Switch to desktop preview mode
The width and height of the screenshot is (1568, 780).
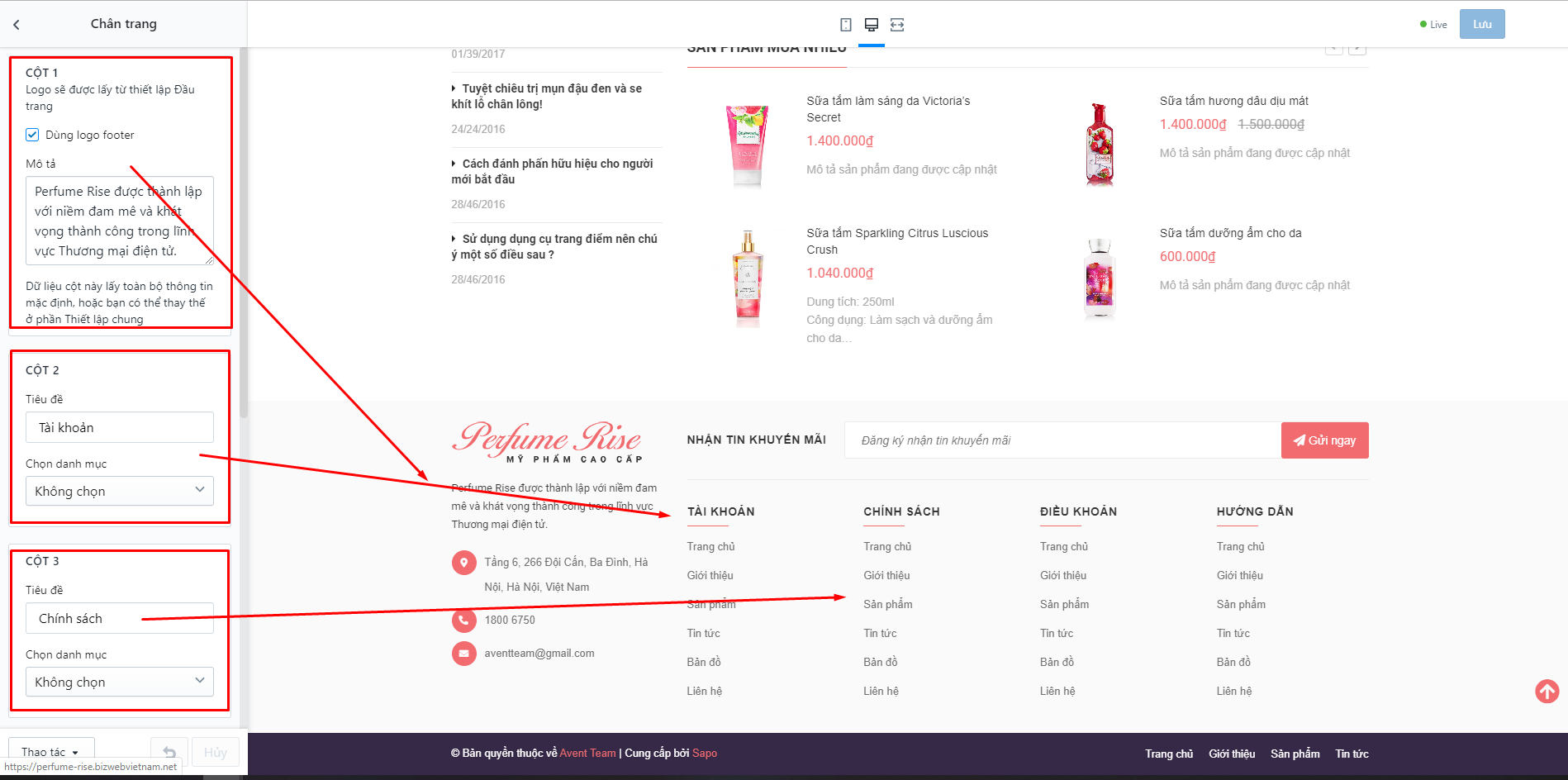pyautogui.click(x=872, y=25)
